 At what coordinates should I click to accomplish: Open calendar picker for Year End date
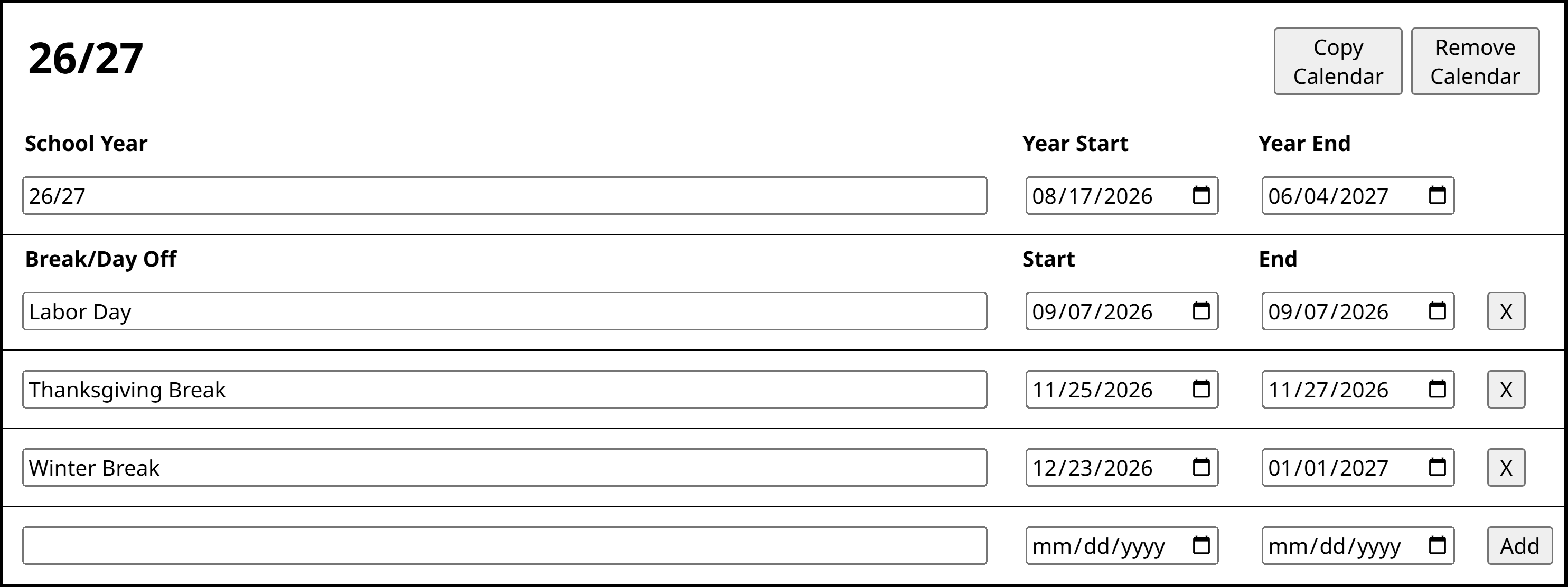(1437, 195)
